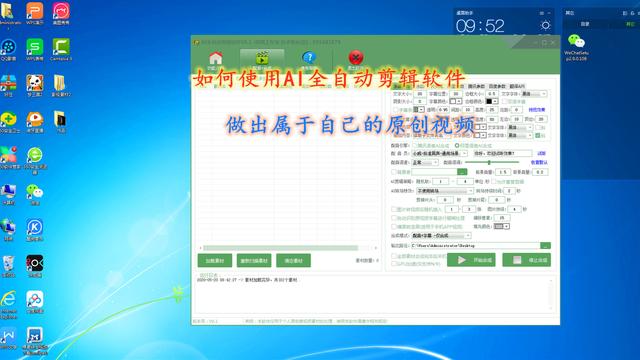Click the sun weather icon in clock widget
Image resolution: width=640 pixels, height=360 pixels.
545,25
